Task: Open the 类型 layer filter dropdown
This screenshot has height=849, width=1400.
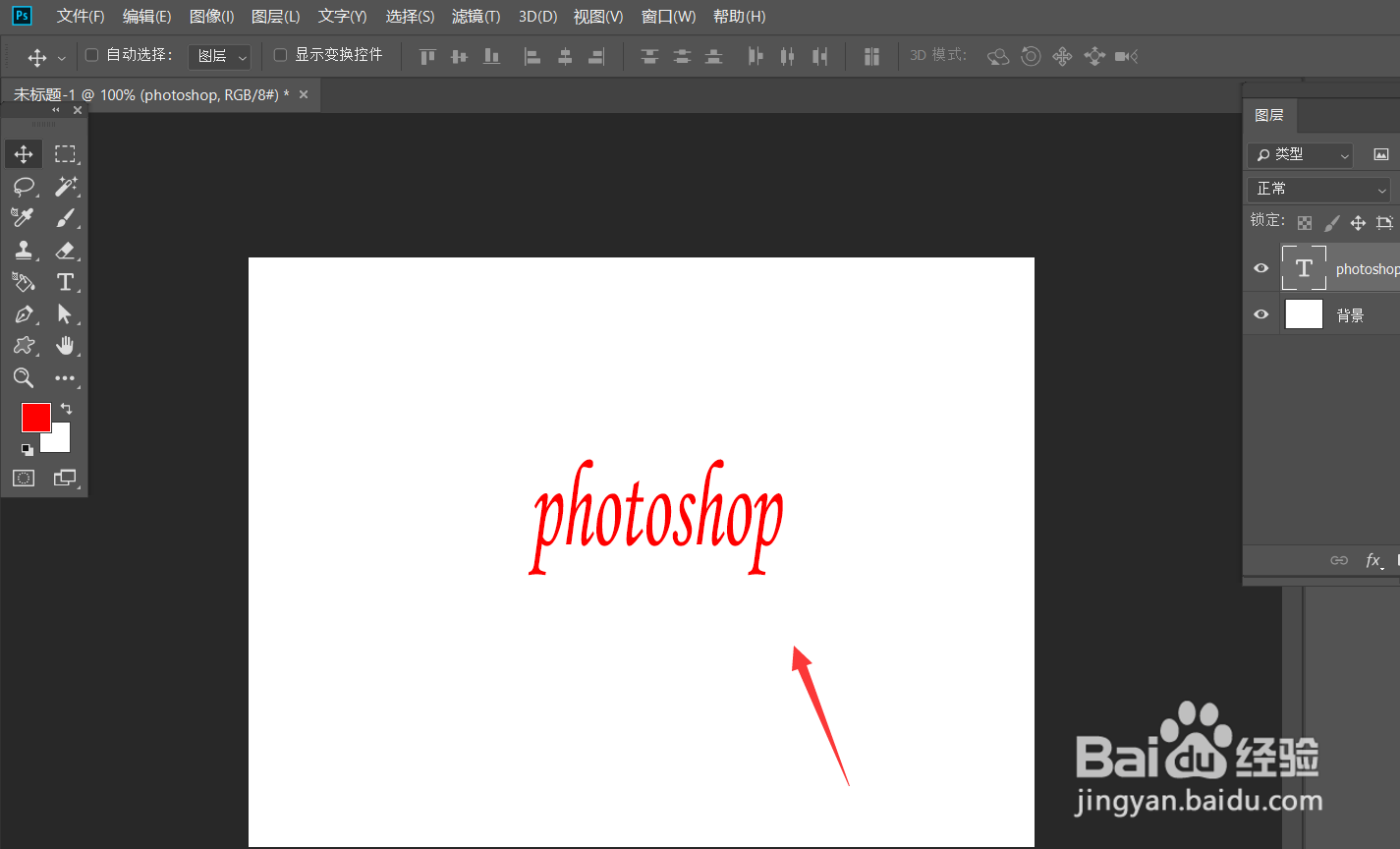Action: [1300, 154]
